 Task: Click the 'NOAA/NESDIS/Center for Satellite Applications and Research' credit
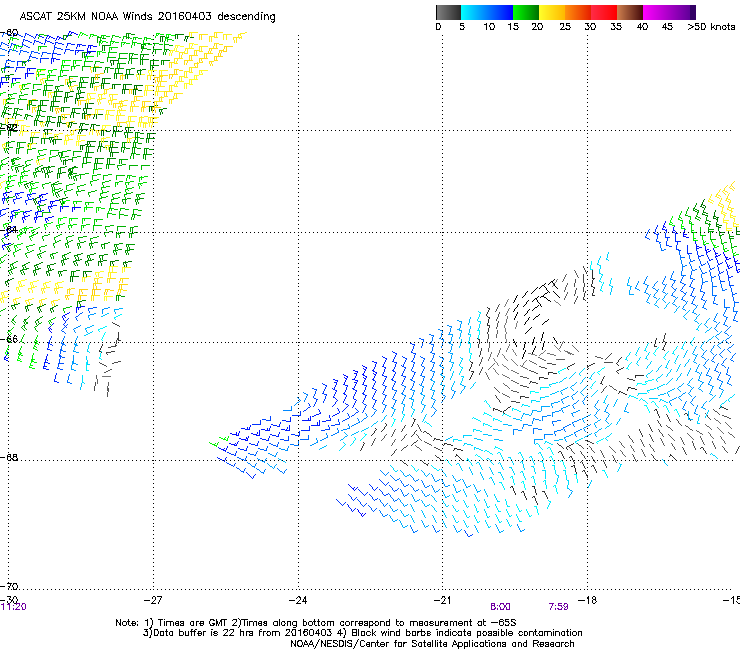[432, 644]
